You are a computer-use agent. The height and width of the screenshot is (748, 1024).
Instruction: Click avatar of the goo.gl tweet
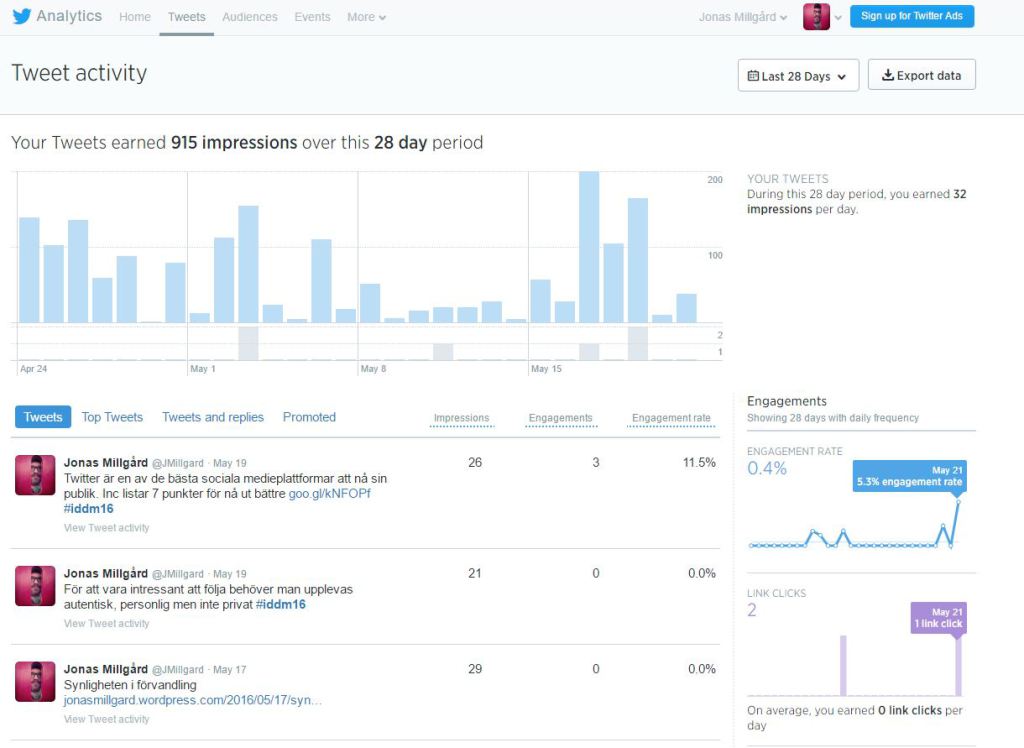point(35,475)
